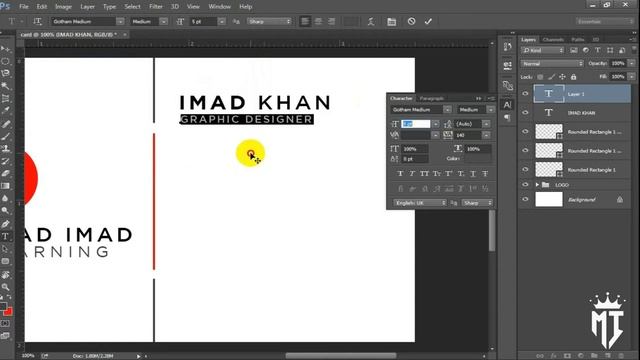Click tracking value field in Character panel

click(x=468, y=135)
